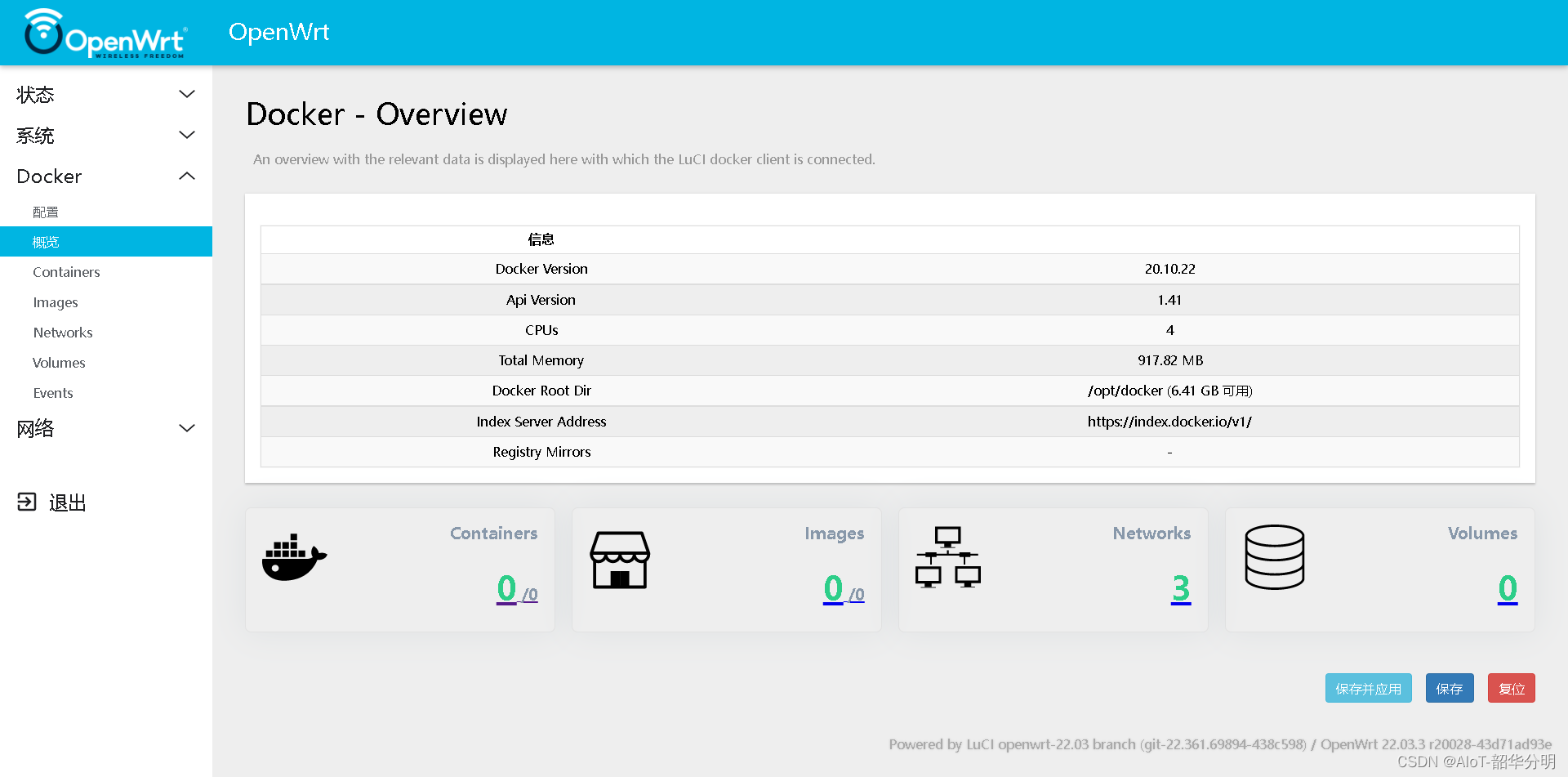This screenshot has height=777, width=1568.
Task: Click the Api Version value 1.41
Action: click(1169, 300)
